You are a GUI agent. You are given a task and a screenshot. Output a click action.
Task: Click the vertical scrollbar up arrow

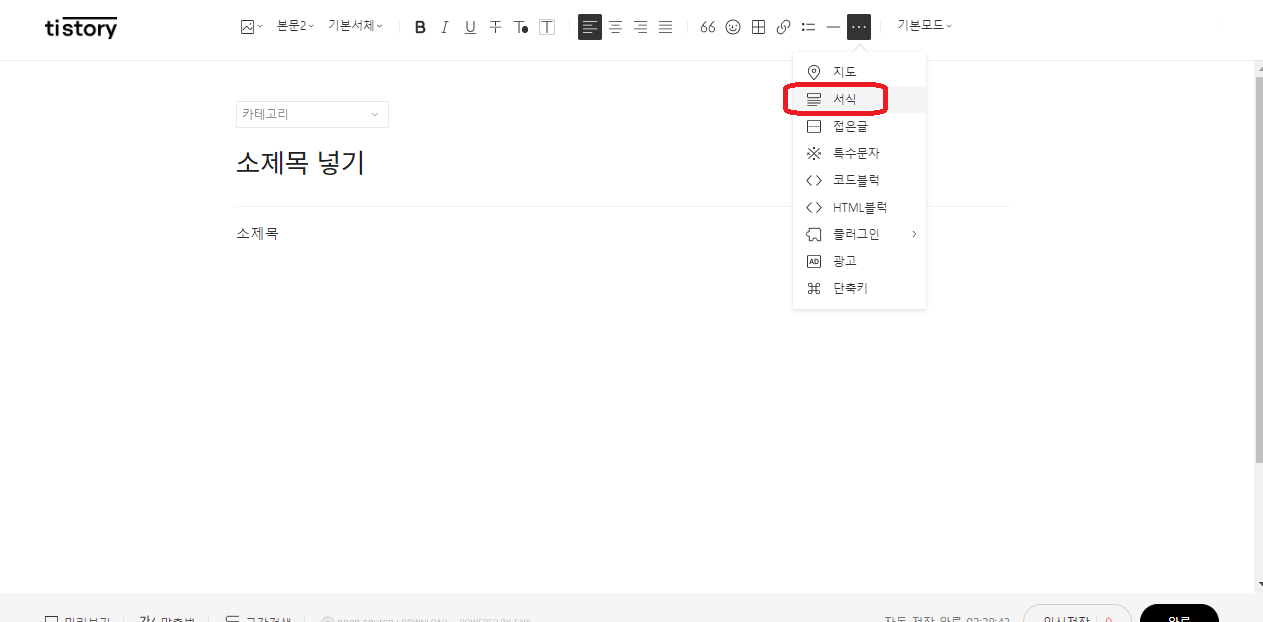(x=1258, y=67)
